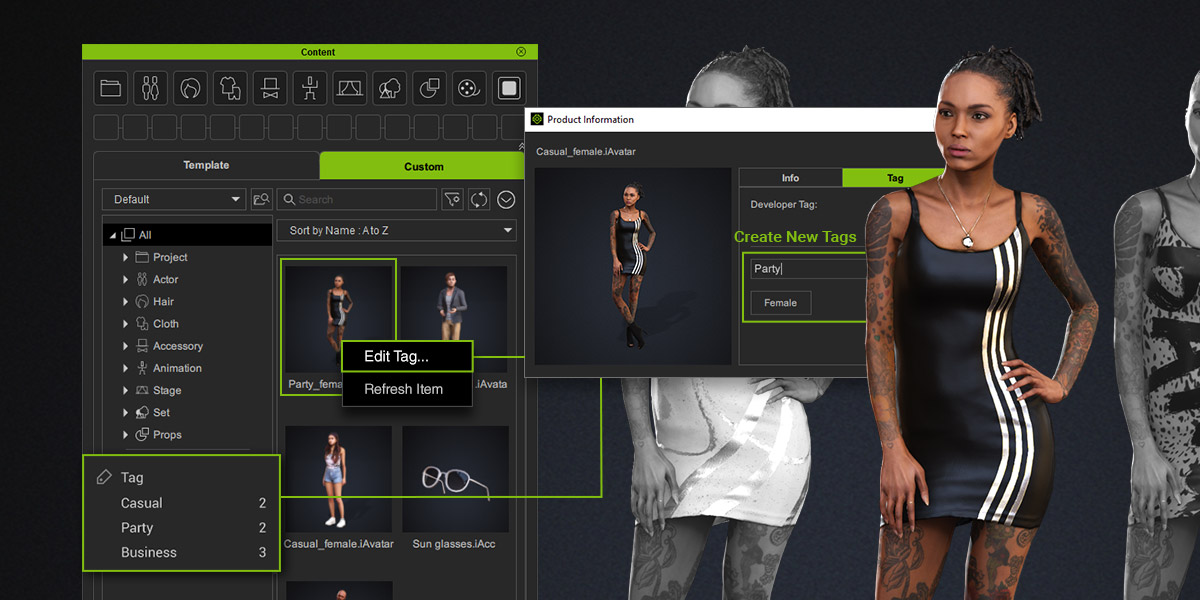Expand the Animation tree node

(125, 368)
